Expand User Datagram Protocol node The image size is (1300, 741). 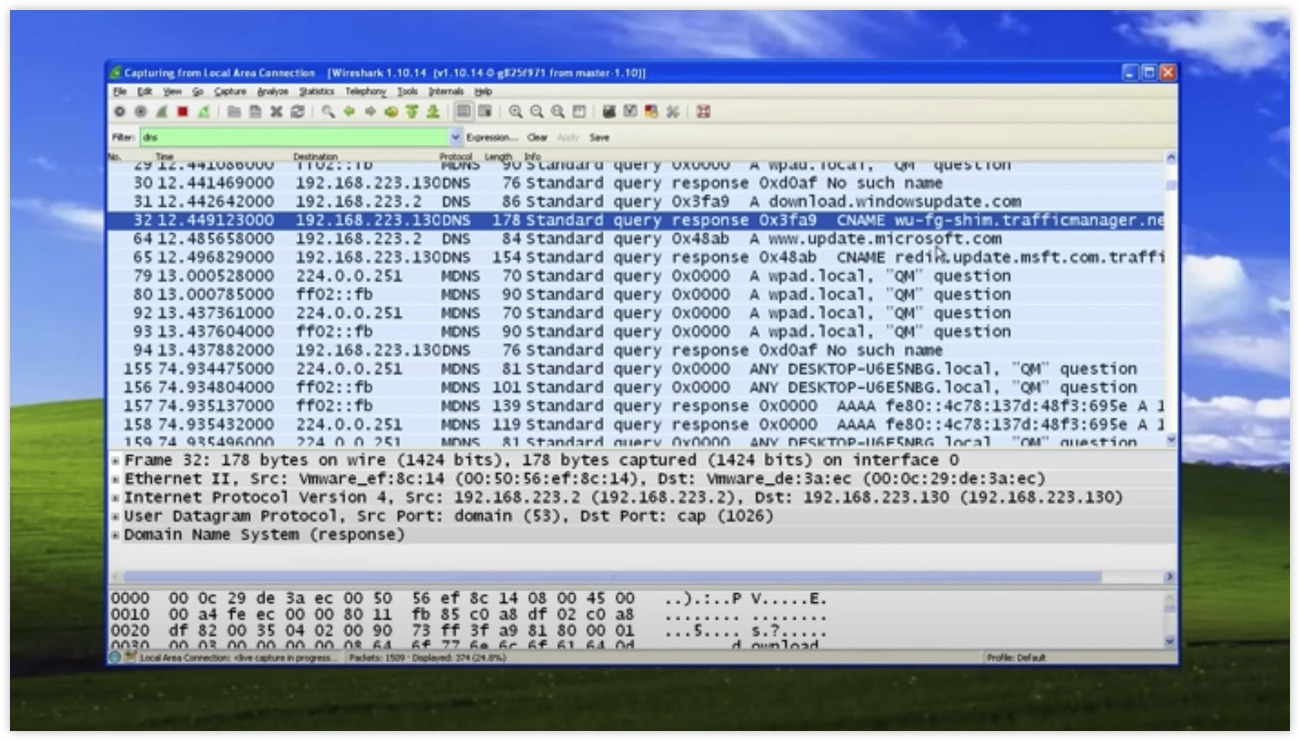click(x=116, y=517)
